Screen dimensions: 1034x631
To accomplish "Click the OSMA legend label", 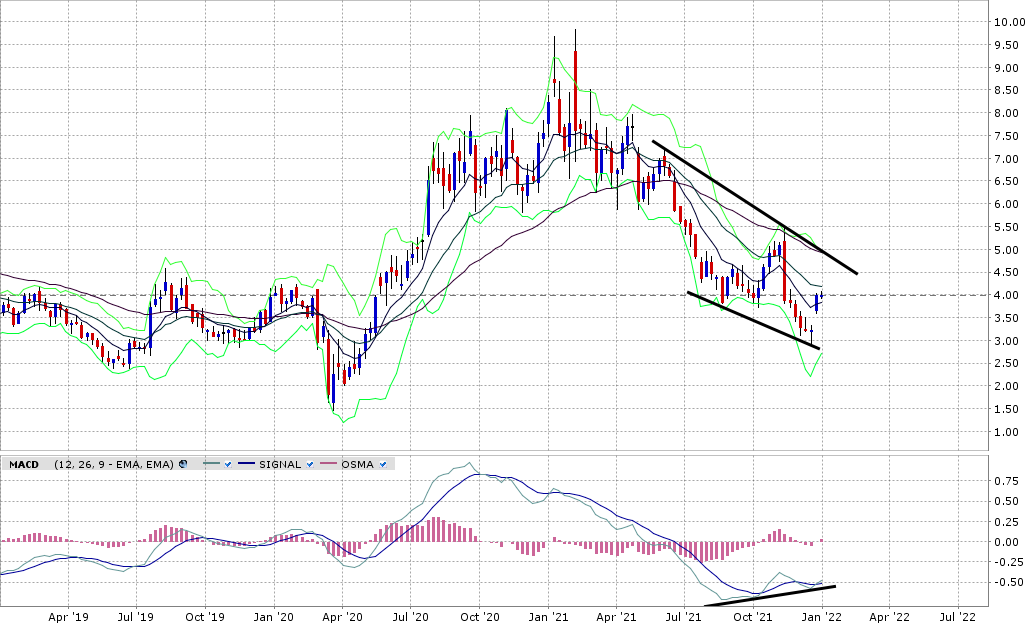I will (x=359, y=464).
